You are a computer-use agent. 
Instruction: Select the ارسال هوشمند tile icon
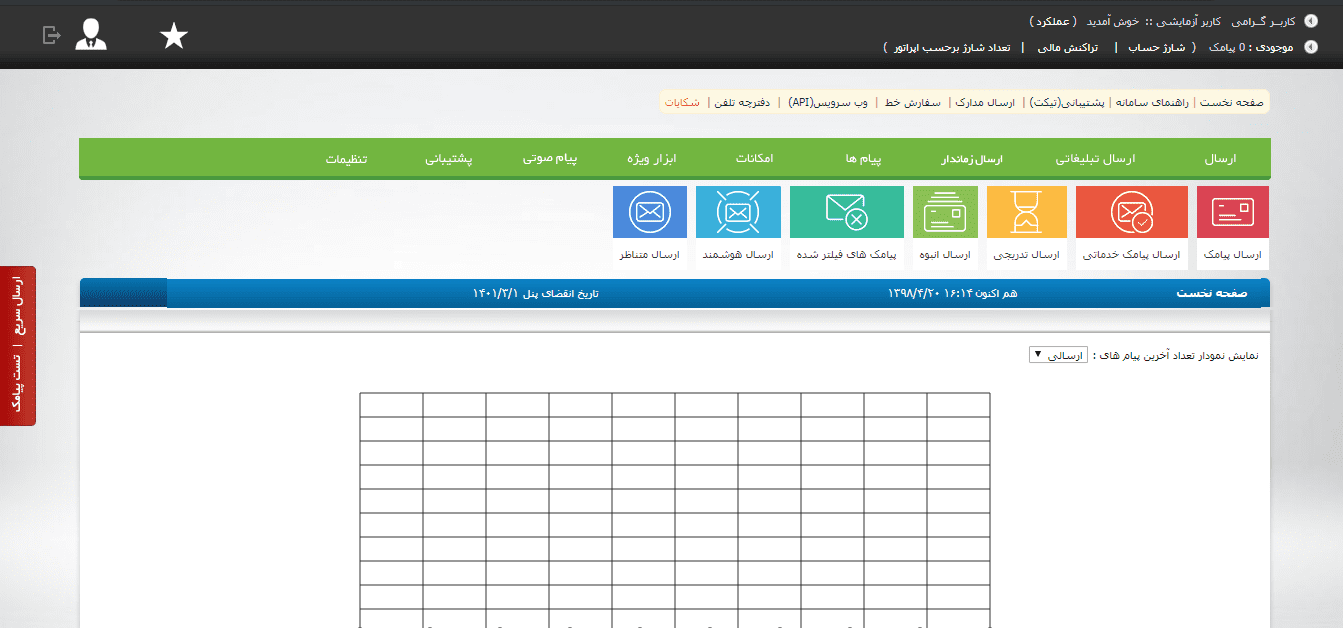[738, 212]
